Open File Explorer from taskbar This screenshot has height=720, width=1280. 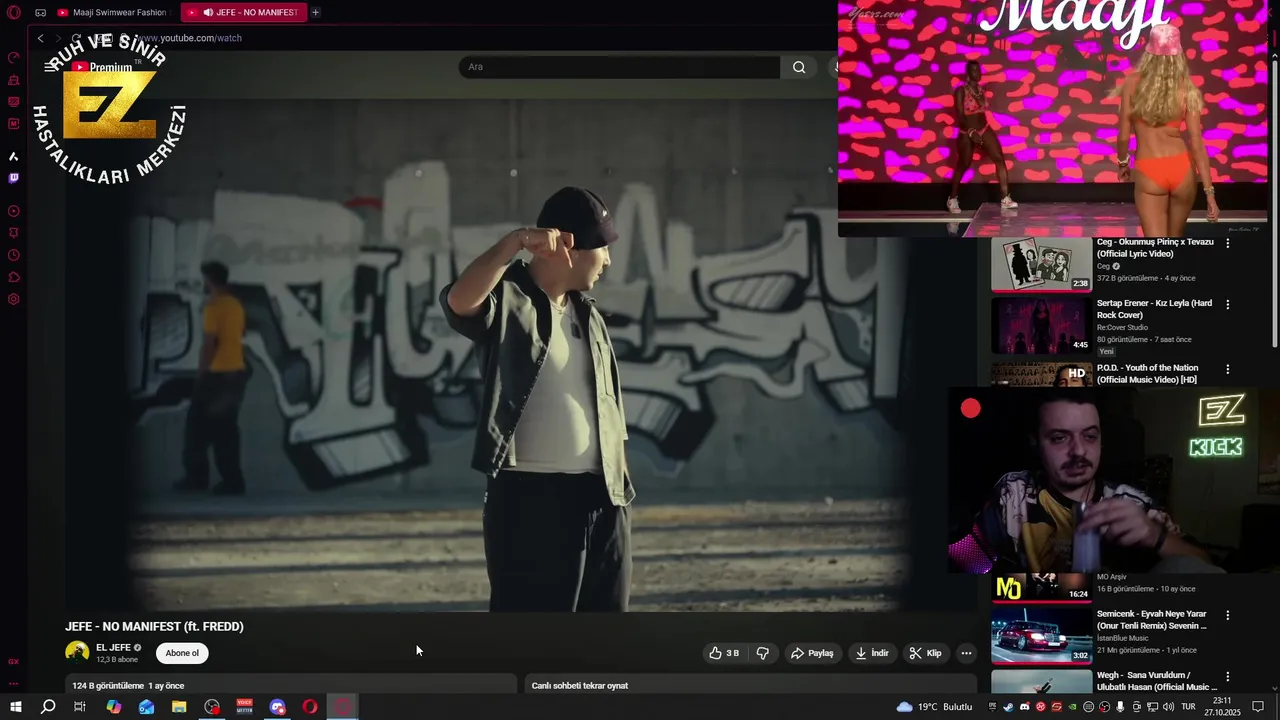(x=179, y=707)
